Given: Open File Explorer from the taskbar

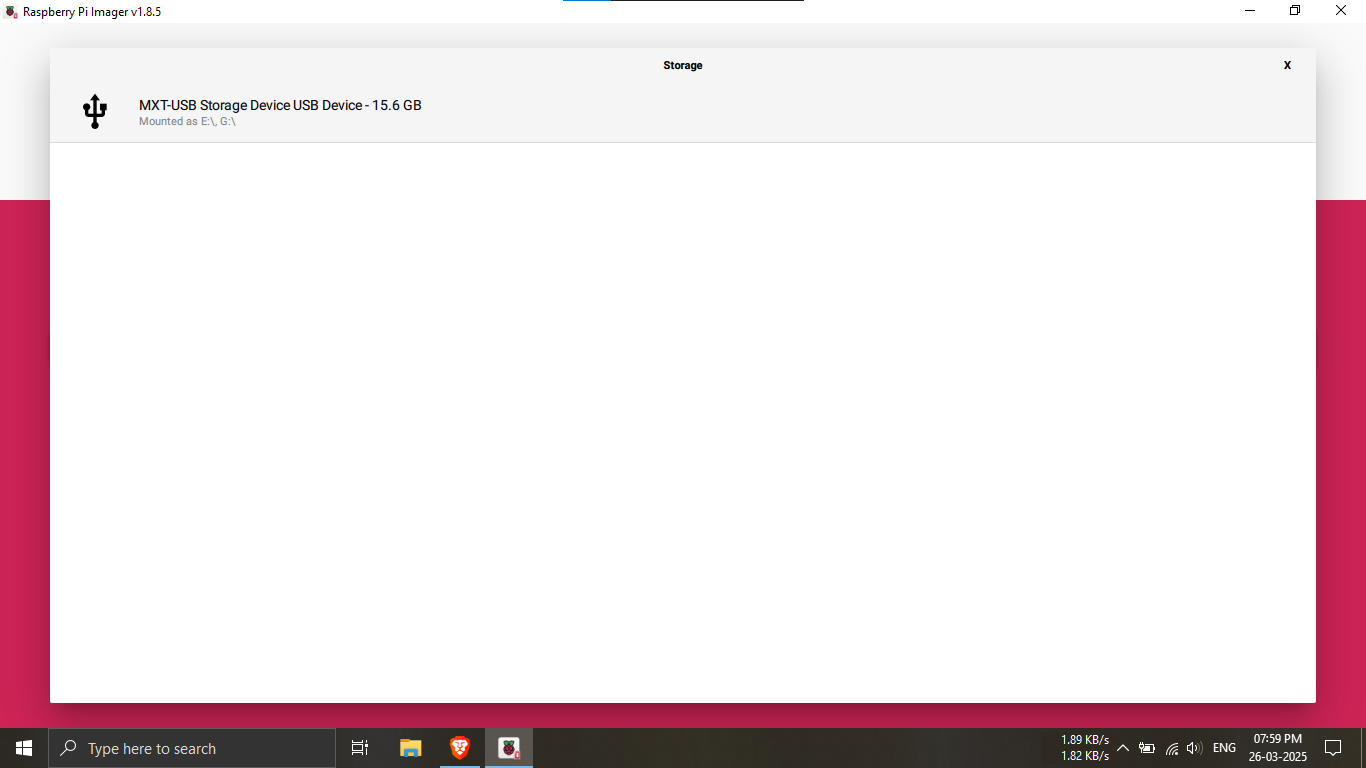Looking at the screenshot, I should coord(410,747).
